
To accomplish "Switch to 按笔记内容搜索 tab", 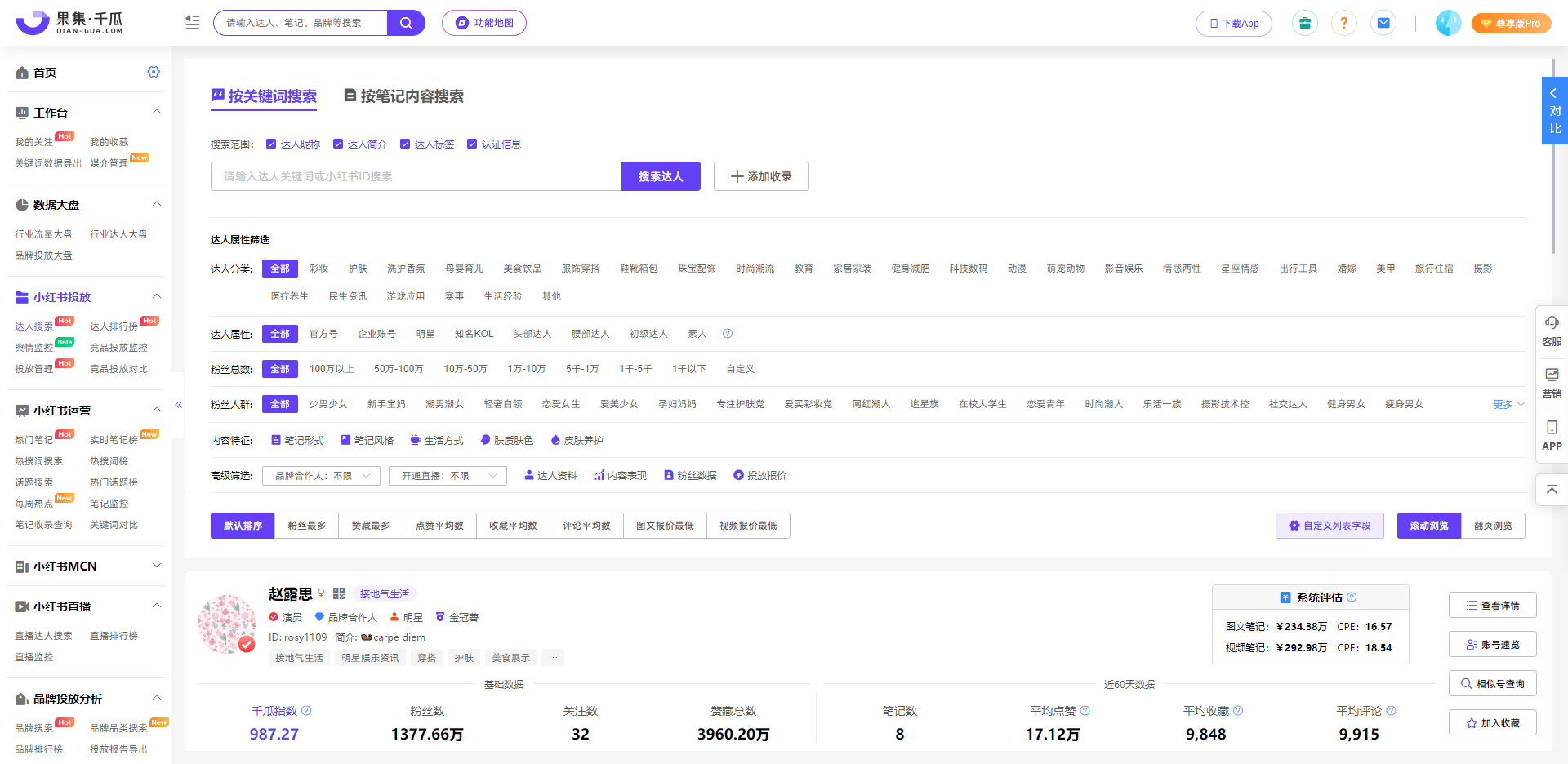I will tap(403, 96).
